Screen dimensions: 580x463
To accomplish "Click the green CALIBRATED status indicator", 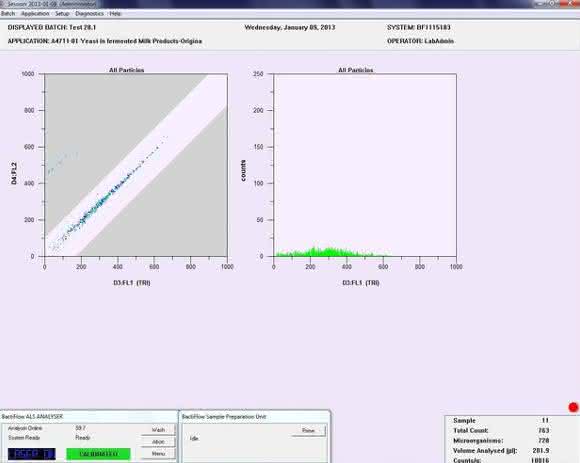I will tap(98, 454).
